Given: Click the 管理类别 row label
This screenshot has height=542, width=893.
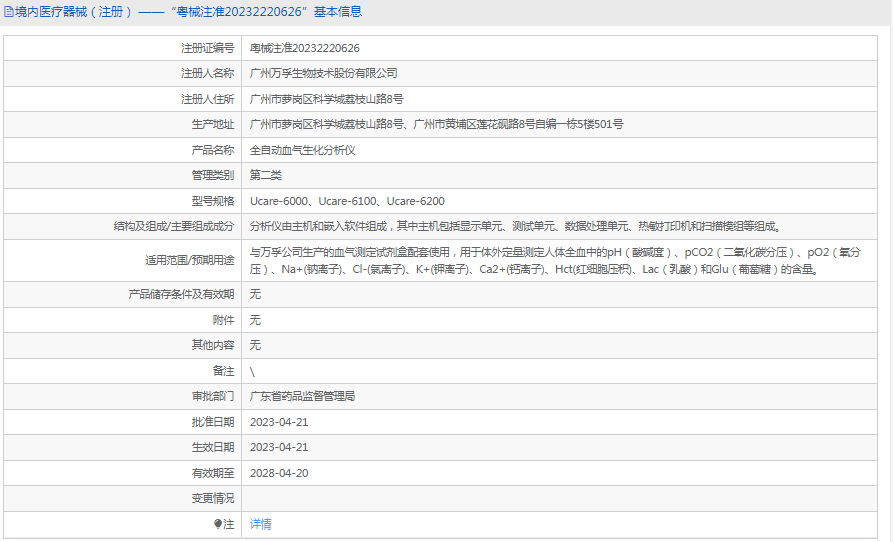Looking at the screenshot, I should pyautogui.click(x=212, y=175).
